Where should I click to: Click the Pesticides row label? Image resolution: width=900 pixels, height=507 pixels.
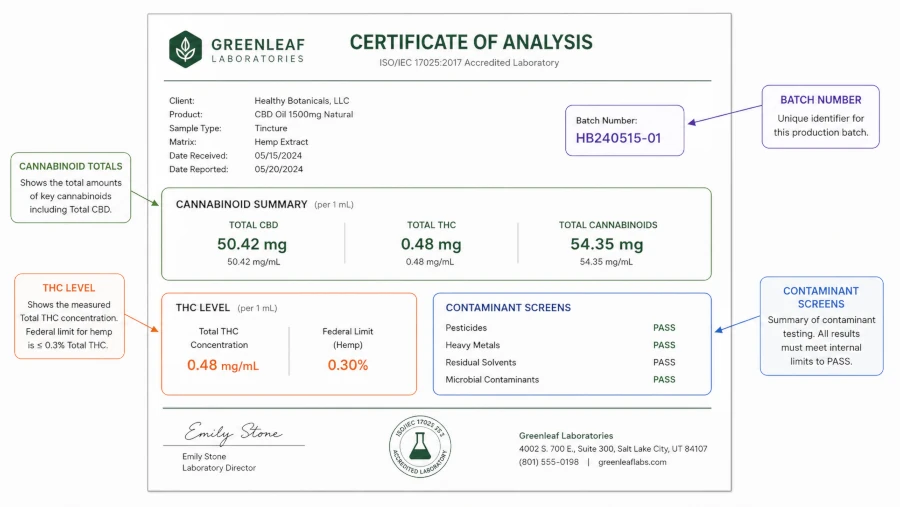(466, 328)
